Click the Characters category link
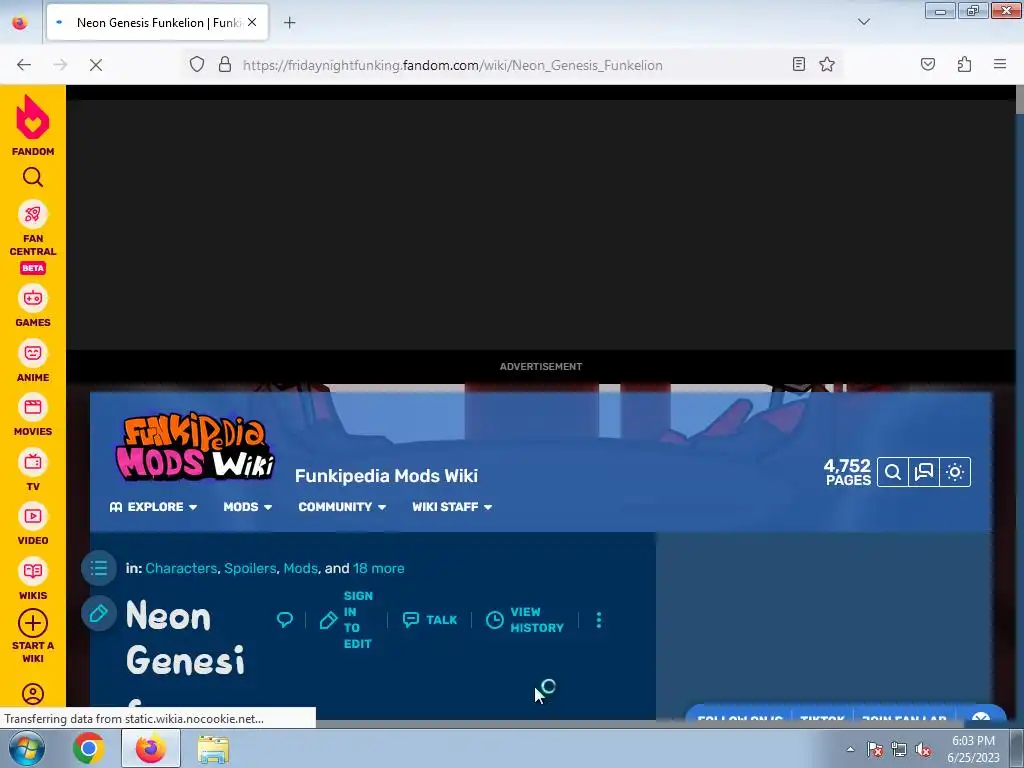 tap(181, 568)
